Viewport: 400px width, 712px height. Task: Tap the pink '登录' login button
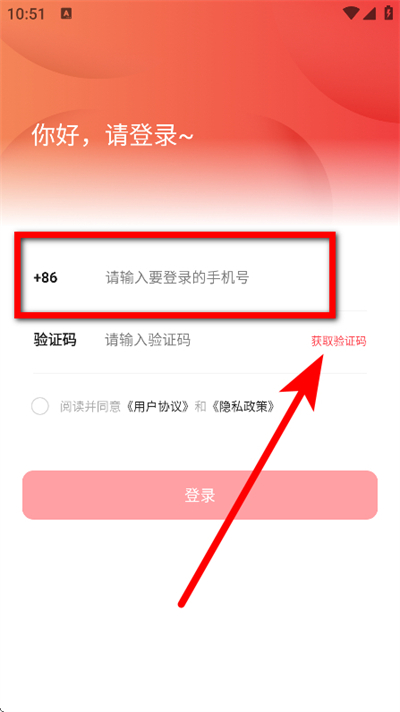tap(200, 495)
